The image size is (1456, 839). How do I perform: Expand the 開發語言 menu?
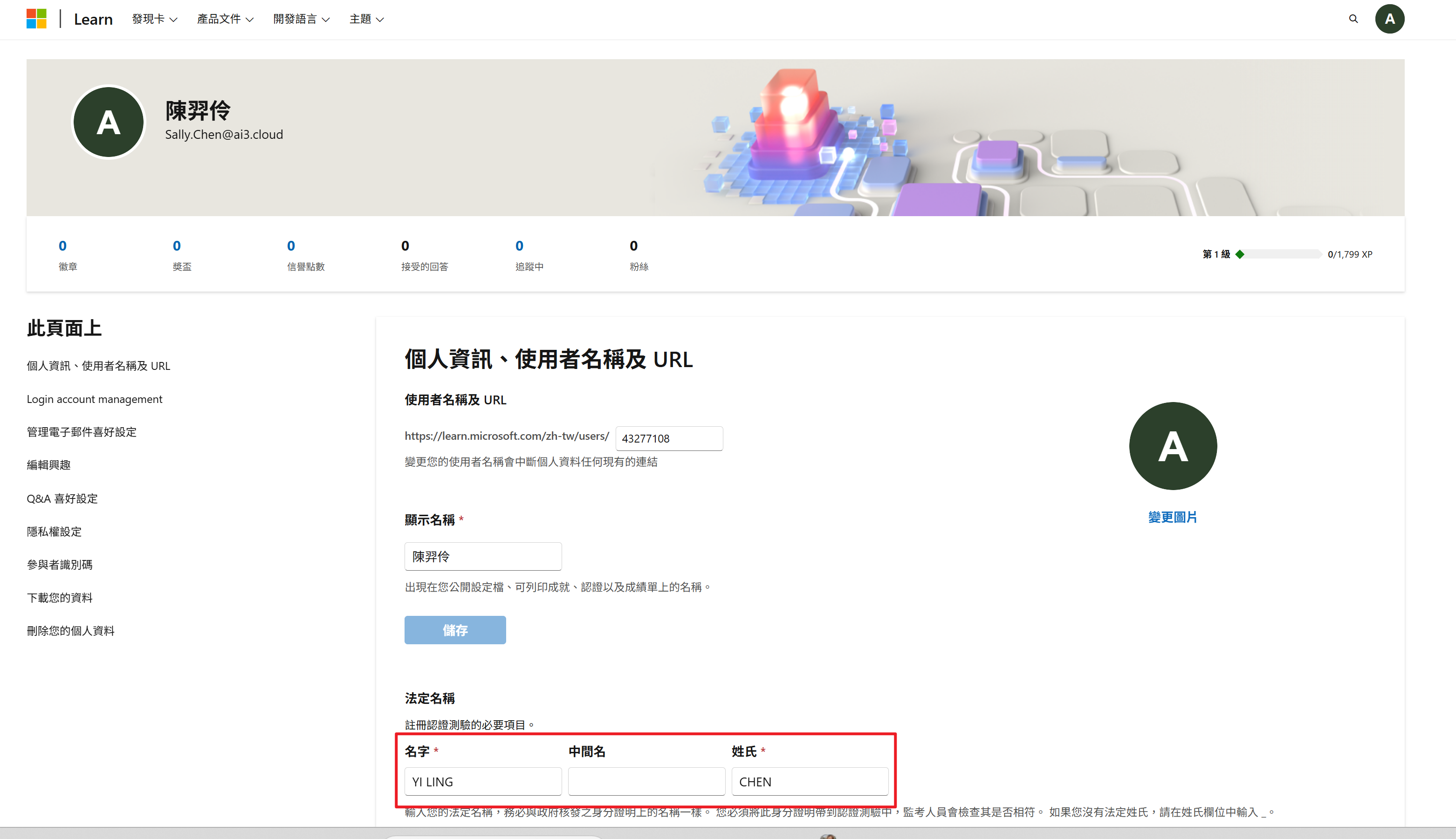click(x=302, y=20)
